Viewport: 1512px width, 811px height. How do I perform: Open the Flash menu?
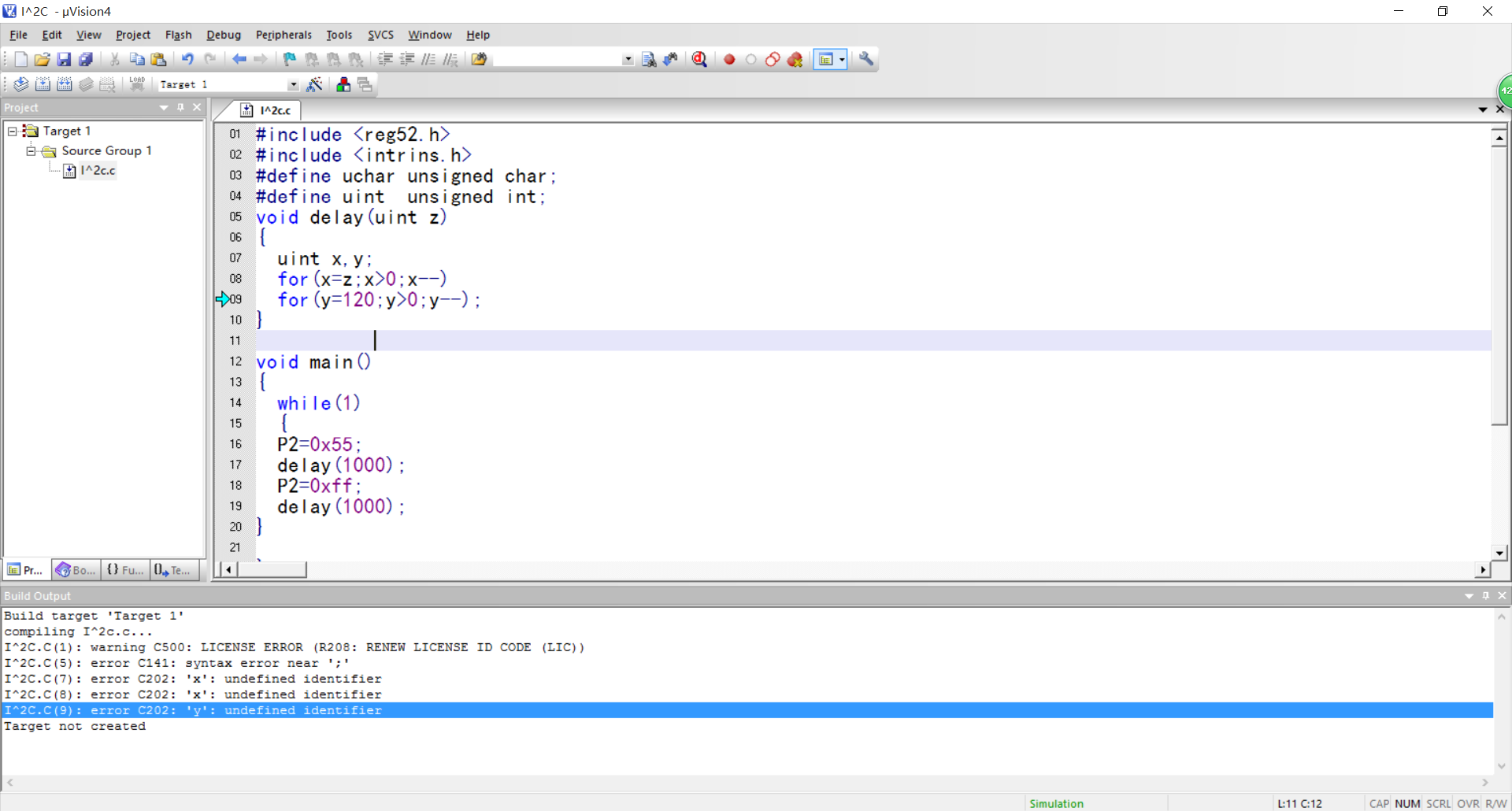(x=179, y=35)
